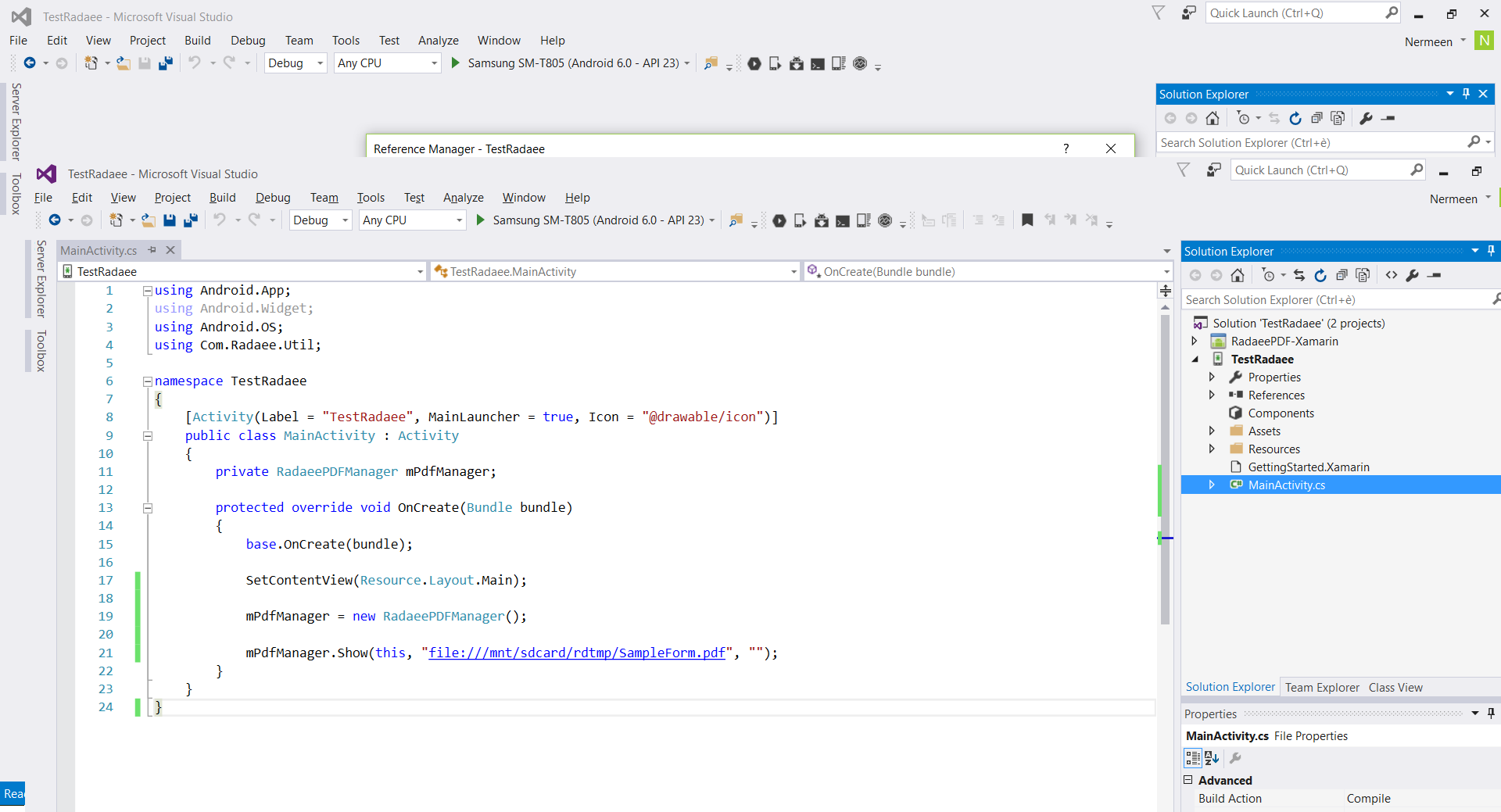Collapse the Advanced section in Properties
Screen dimensions: 1501x812
[1188, 780]
